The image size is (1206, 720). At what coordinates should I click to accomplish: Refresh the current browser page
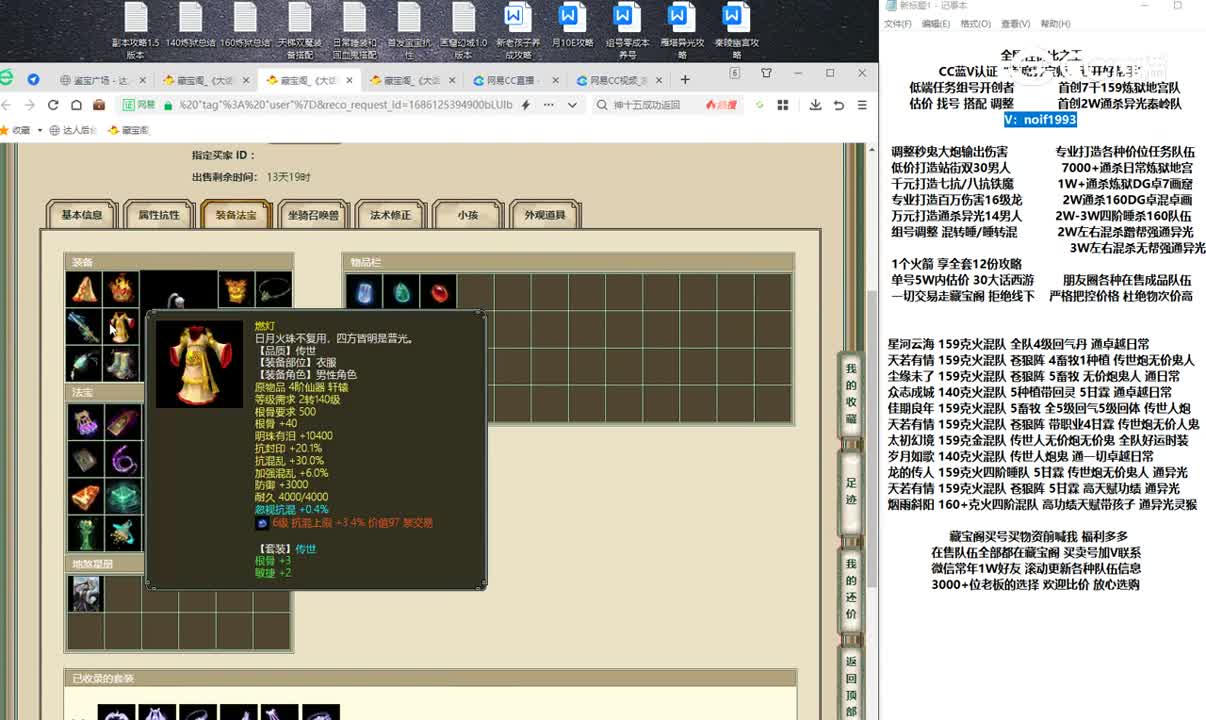52,105
